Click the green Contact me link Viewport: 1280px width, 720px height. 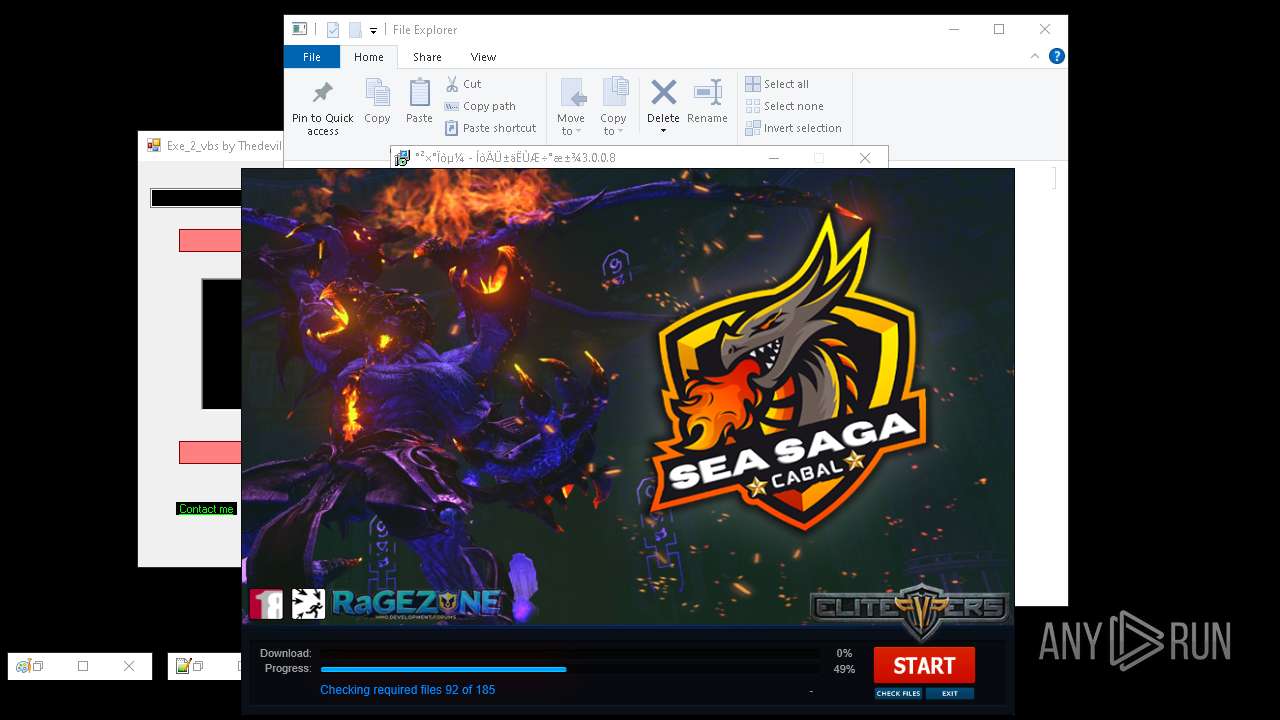[206, 509]
